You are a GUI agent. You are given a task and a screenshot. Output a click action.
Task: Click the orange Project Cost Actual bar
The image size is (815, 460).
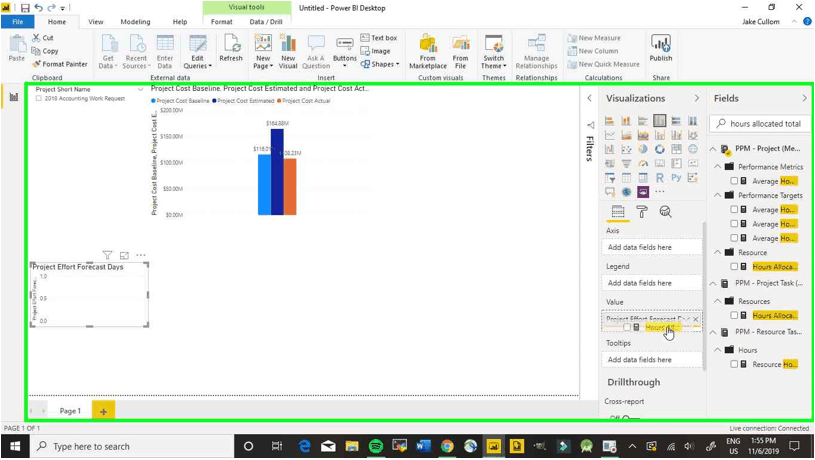[290, 187]
